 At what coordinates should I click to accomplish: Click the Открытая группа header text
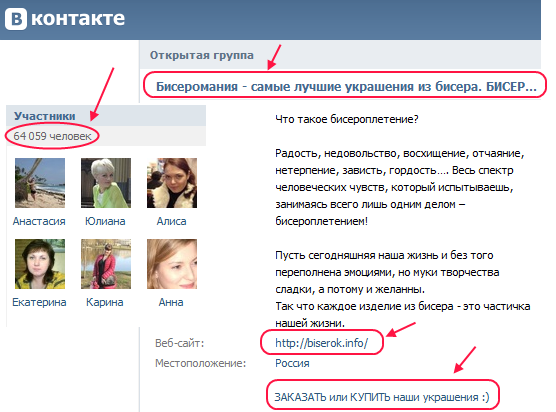201,55
